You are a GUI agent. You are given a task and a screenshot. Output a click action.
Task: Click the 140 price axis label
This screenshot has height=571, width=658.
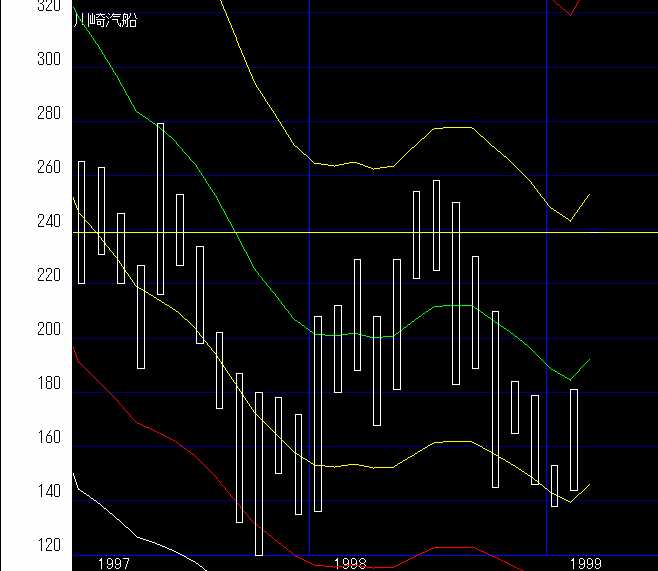48,492
